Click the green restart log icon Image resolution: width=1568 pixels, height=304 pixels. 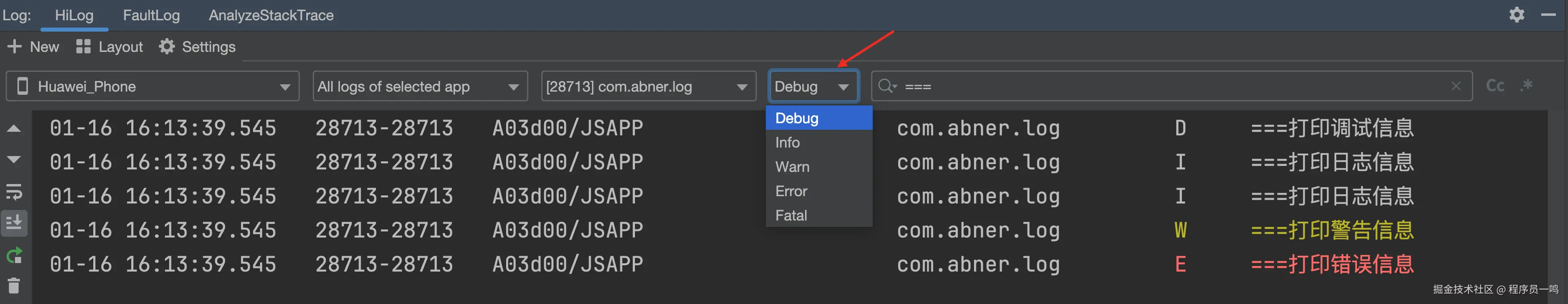pyautogui.click(x=14, y=256)
